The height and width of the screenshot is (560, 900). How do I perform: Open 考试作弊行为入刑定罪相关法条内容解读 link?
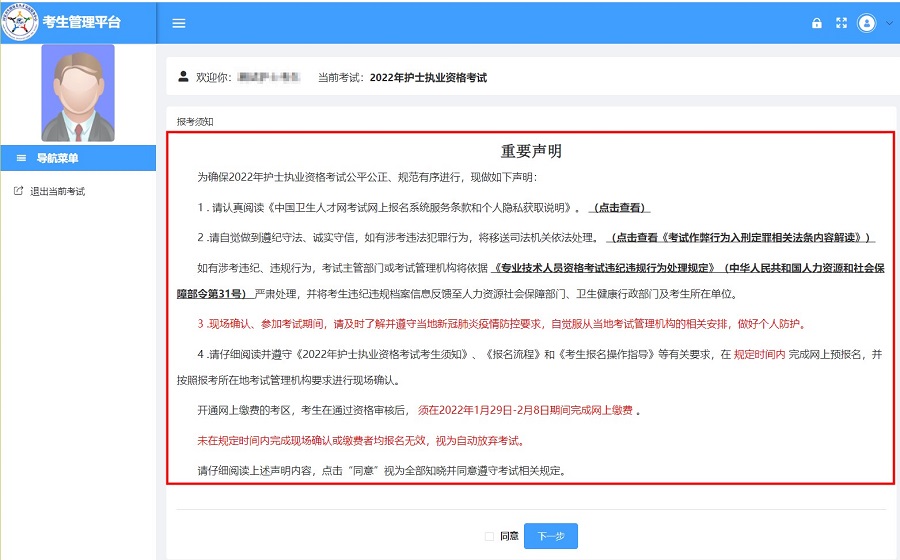(x=741, y=238)
